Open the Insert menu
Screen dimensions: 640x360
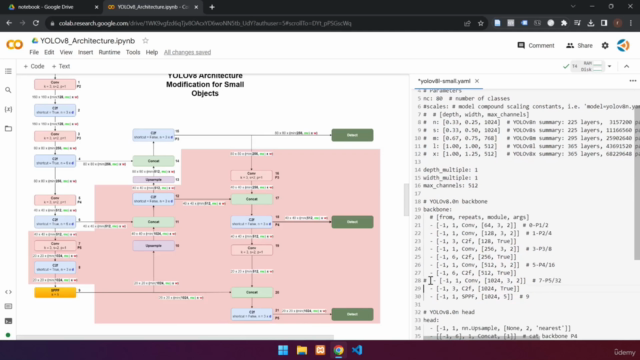[x=85, y=52]
